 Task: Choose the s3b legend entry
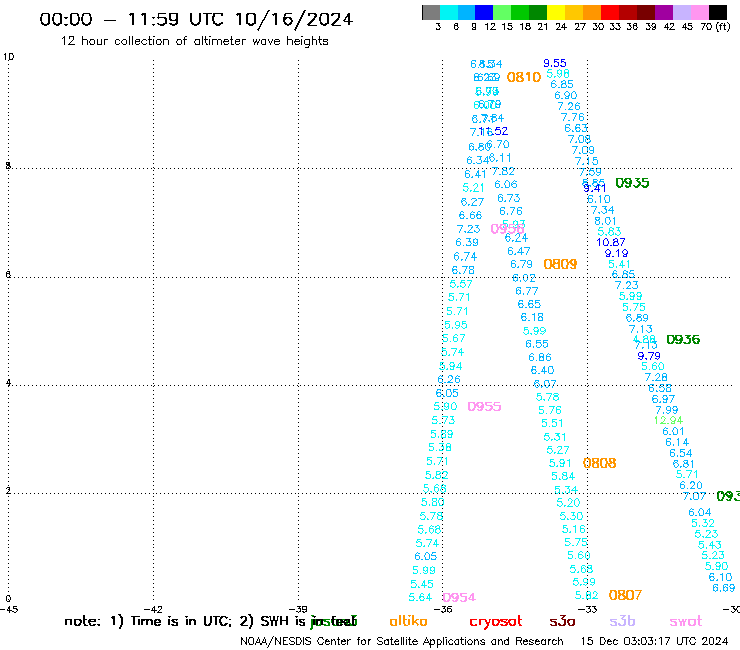[622, 621]
